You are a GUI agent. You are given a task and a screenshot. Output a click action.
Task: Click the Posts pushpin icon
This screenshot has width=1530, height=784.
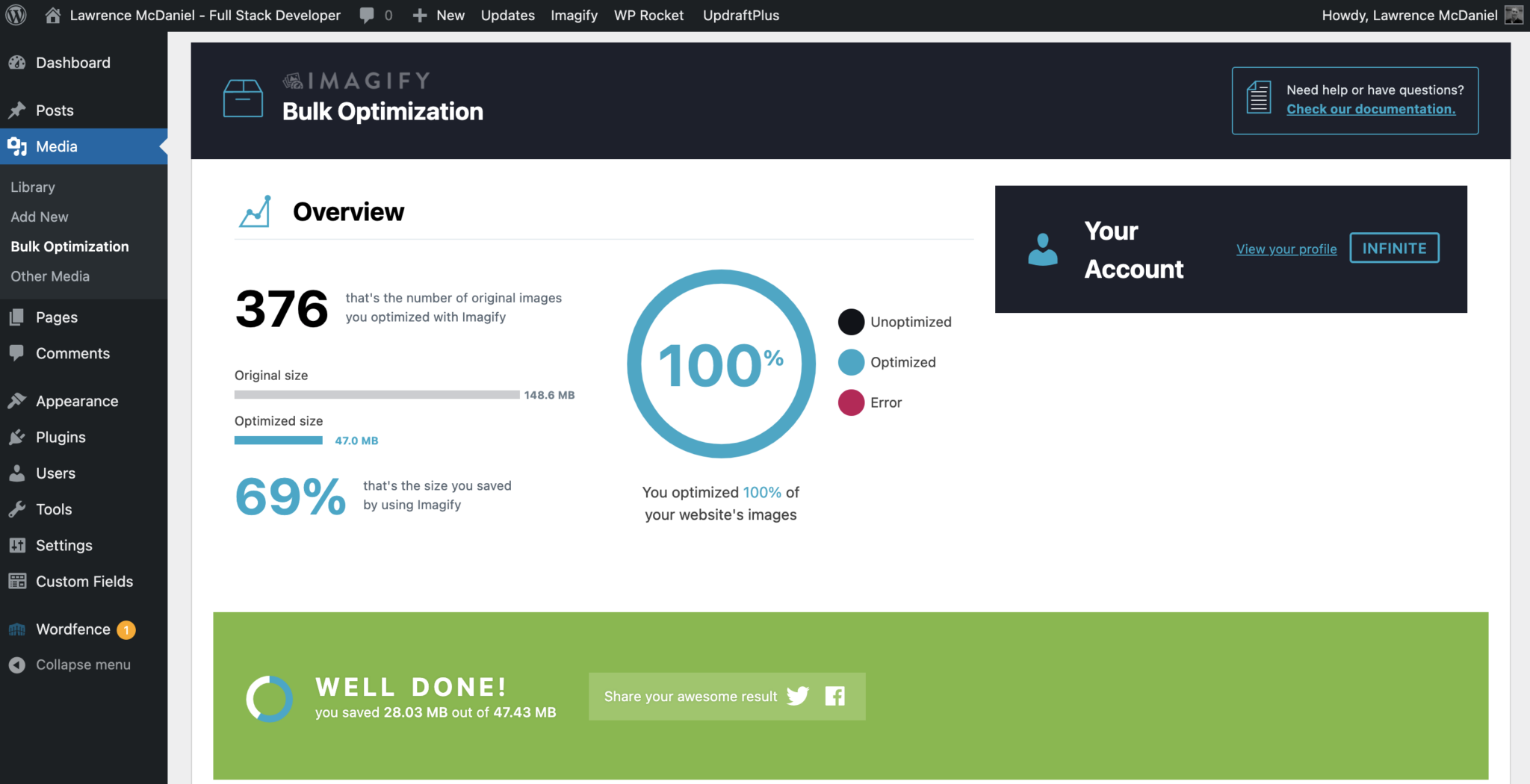tap(17, 111)
